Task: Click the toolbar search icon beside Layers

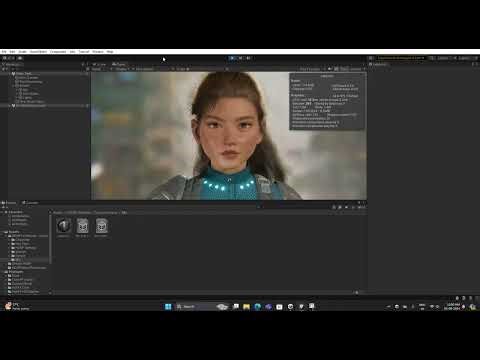Action: [432, 58]
